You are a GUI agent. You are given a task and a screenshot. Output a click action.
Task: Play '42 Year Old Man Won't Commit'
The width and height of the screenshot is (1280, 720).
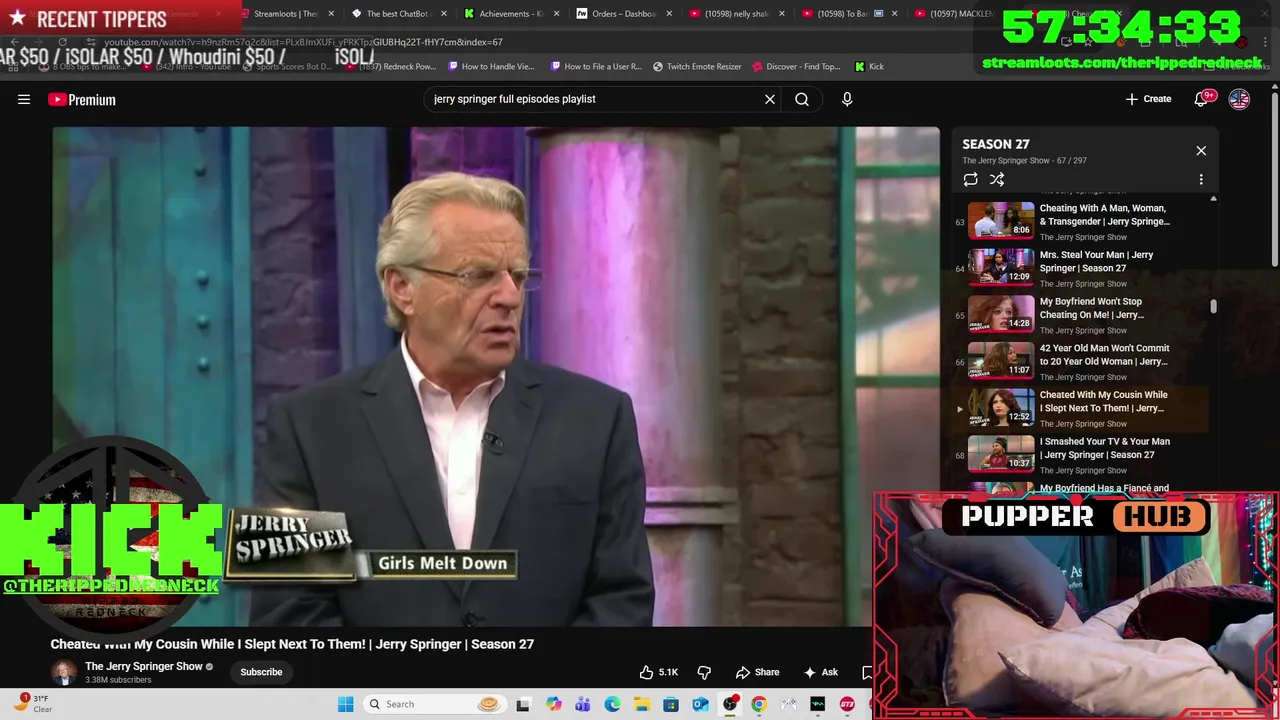[x=1082, y=362]
